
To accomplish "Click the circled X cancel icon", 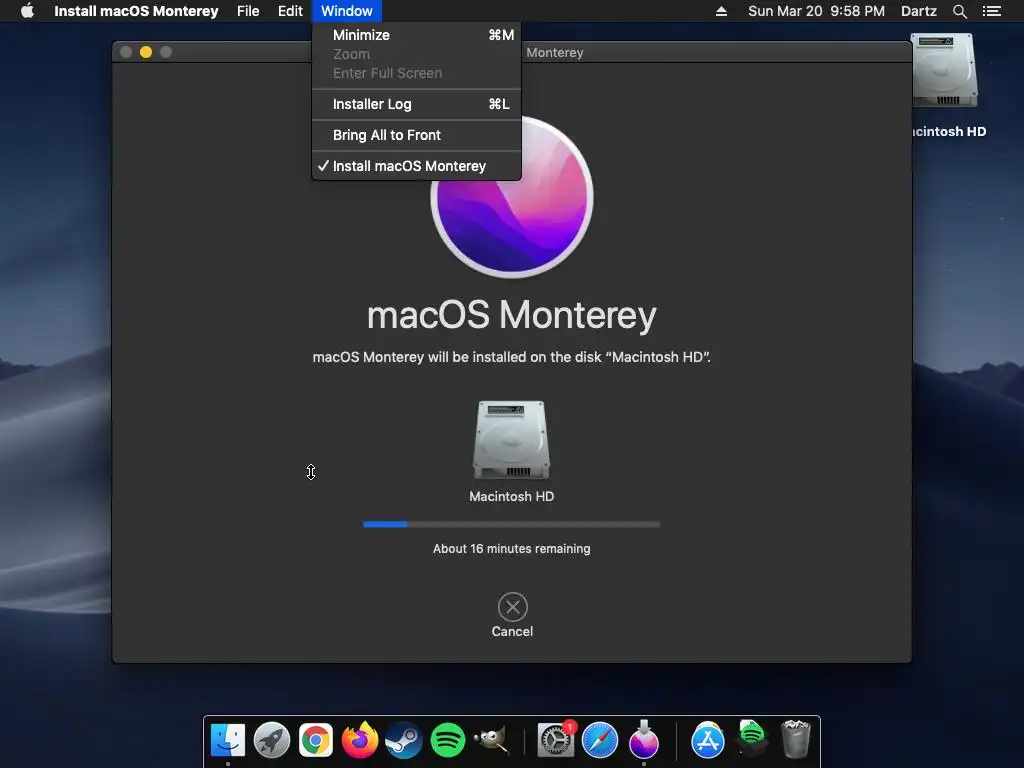I will (513, 607).
